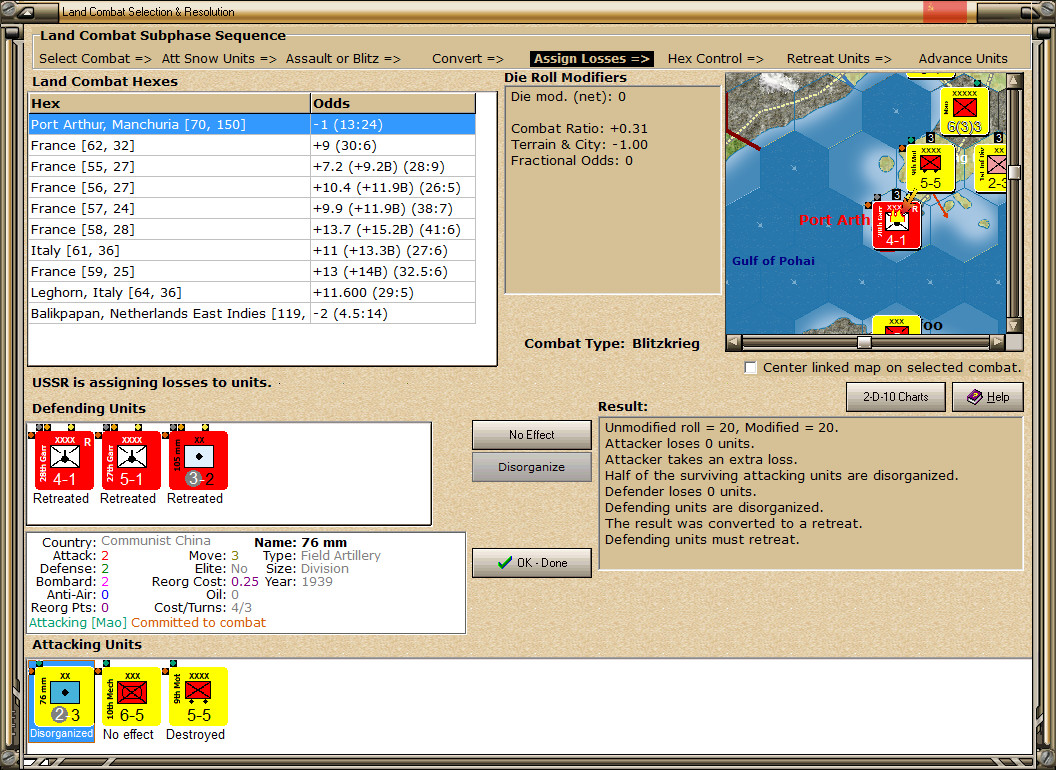The width and height of the screenshot is (1056, 770).
Task: Click the yellow 6(3)3 unit on the map
Action: click(x=964, y=112)
